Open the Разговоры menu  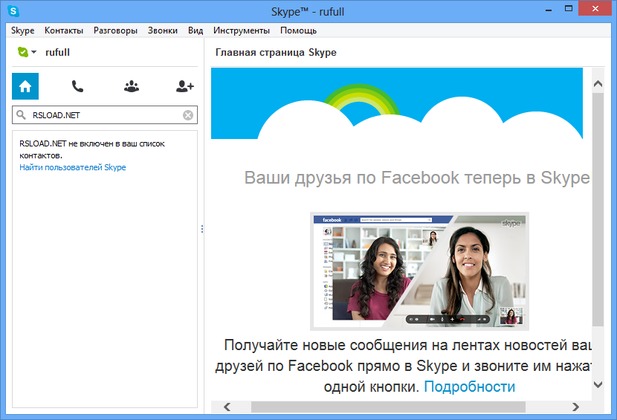115,30
